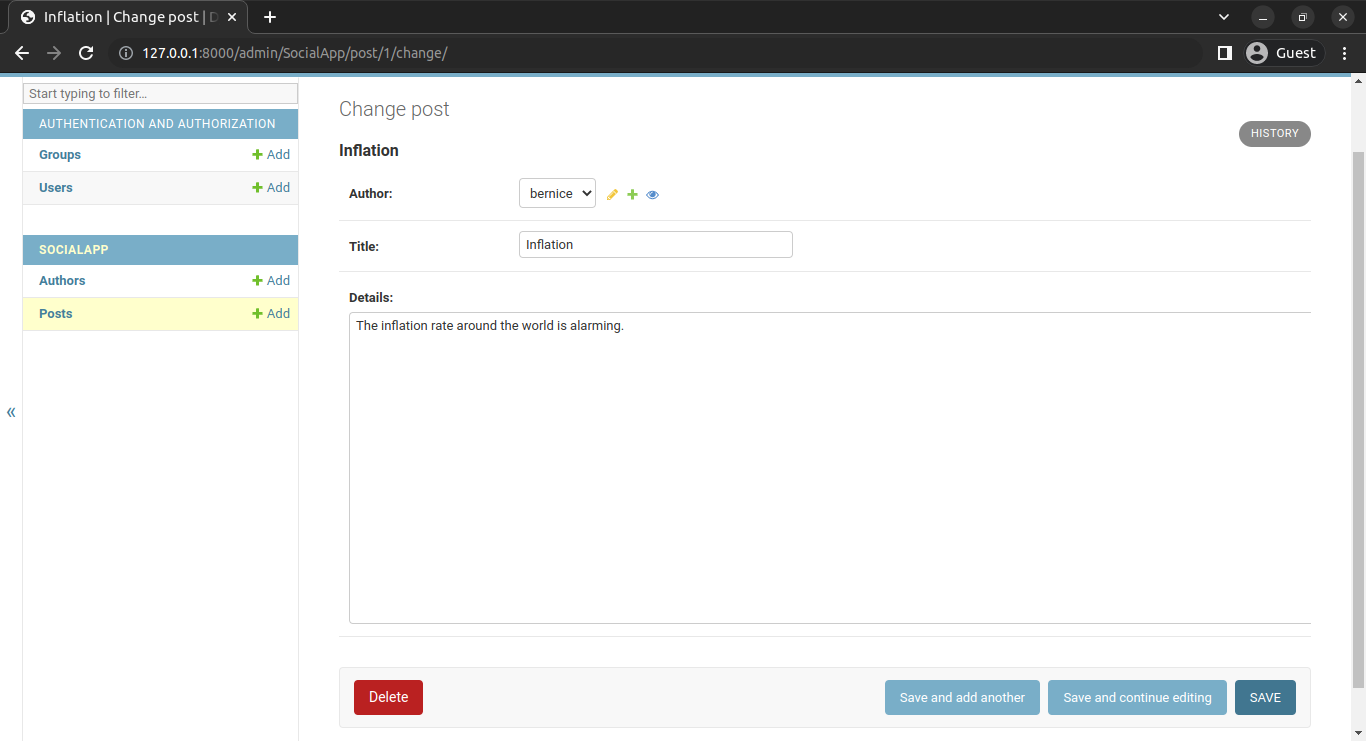Click the History button
Screen dimensions: 1366x741
click(x=1274, y=134)
